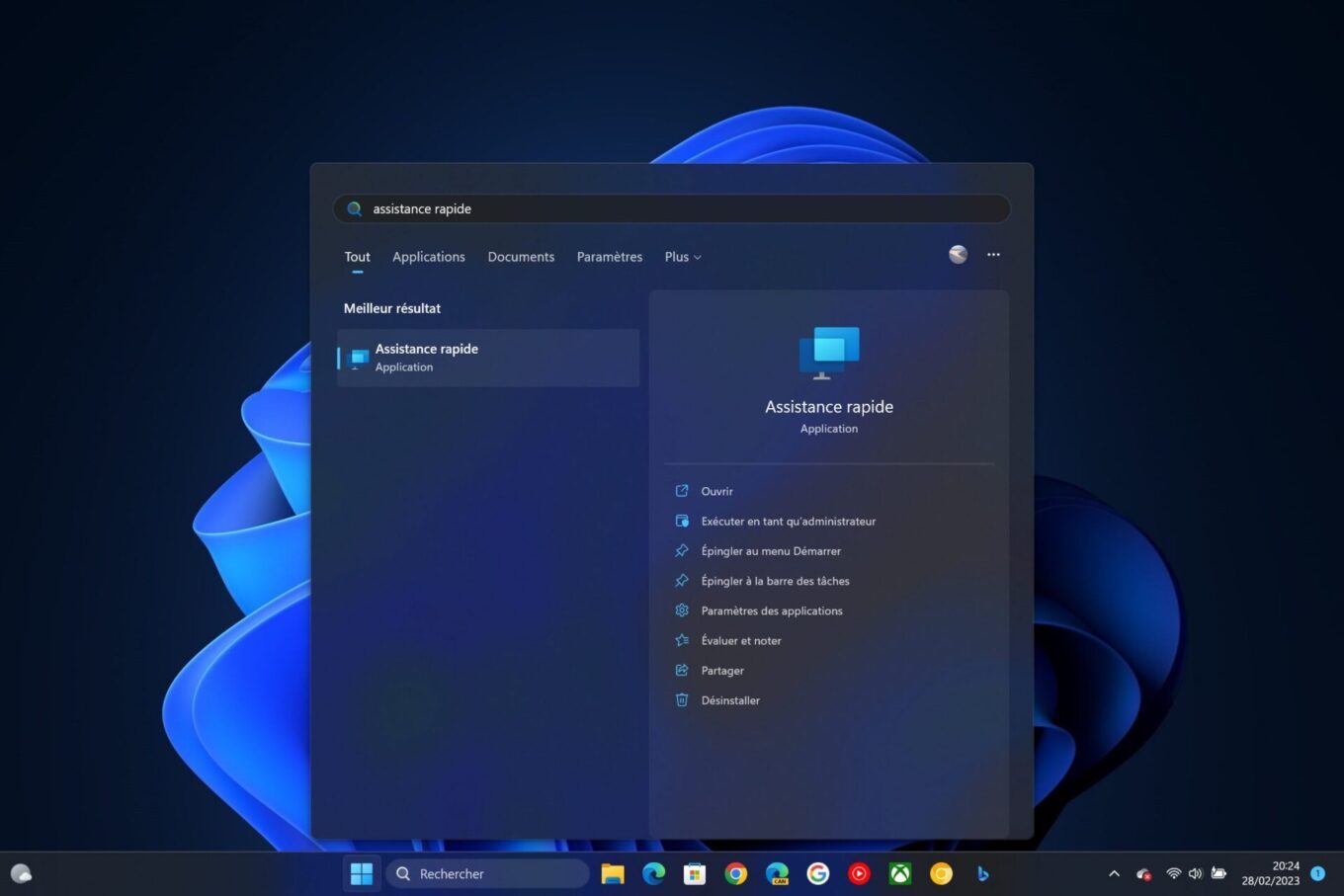The width and height of the screenshot is (1344, 896).
Task: Click the shield icon beside Exécuter en tant qu'administrateur
Action: tap(682, 521)
